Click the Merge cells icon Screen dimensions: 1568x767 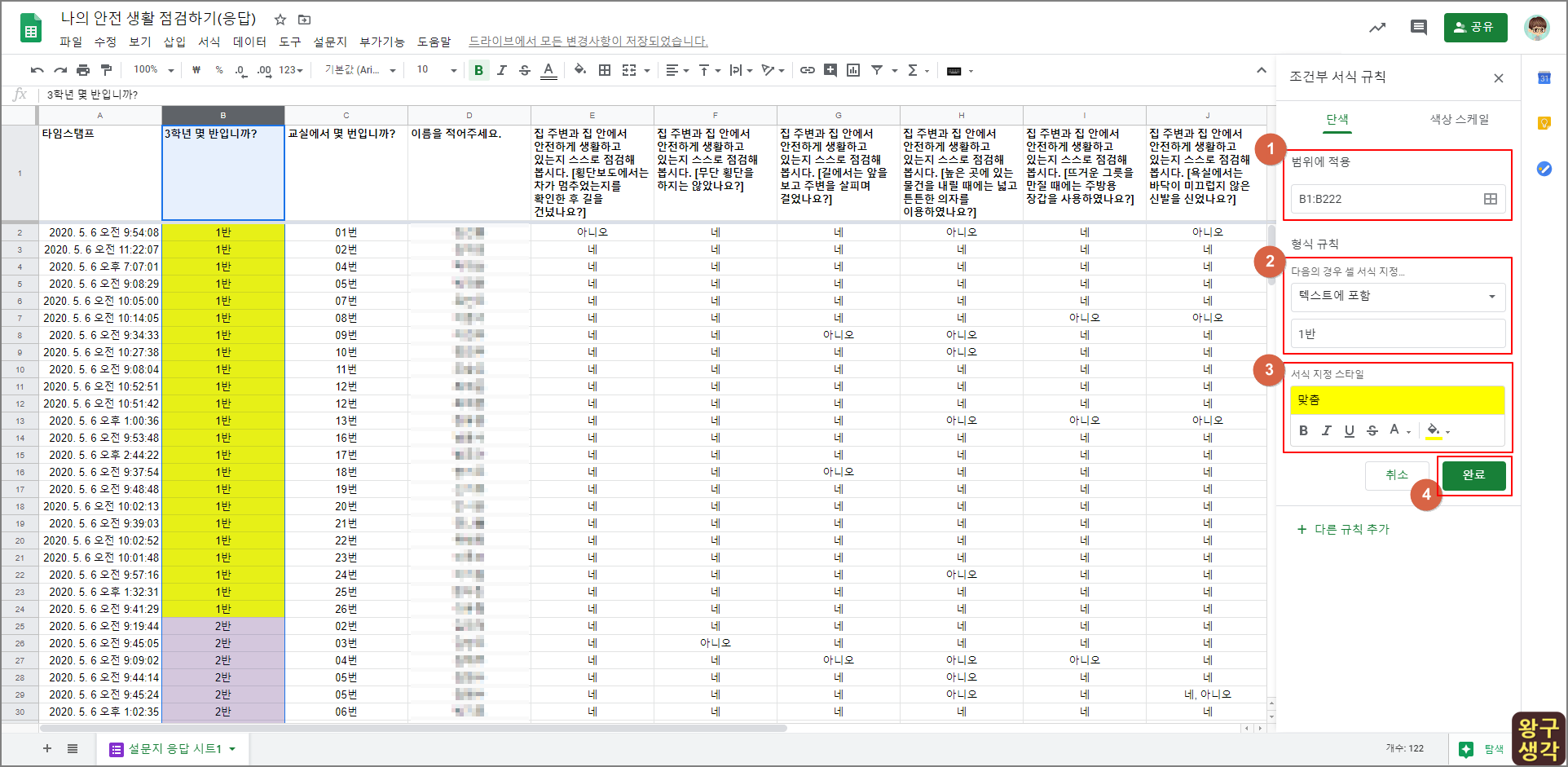[x=629, y=70]
